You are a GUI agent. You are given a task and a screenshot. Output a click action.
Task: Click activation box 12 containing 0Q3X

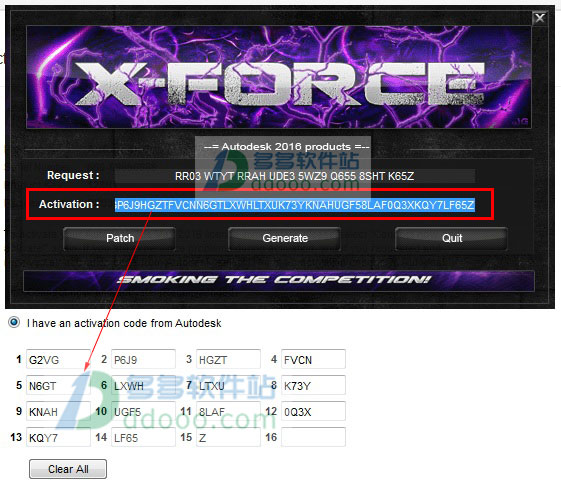point(313,411)
